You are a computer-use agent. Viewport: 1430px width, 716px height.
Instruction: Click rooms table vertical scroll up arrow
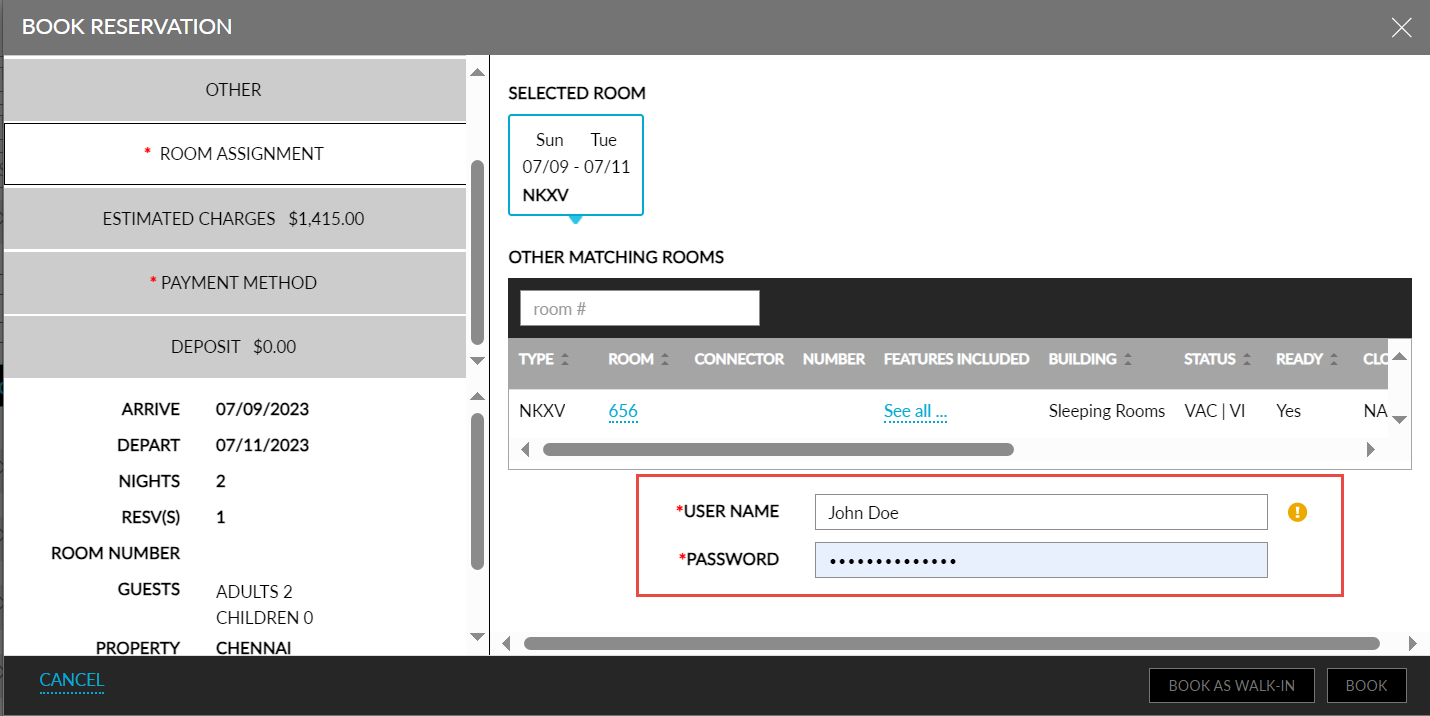point(1400,356)
